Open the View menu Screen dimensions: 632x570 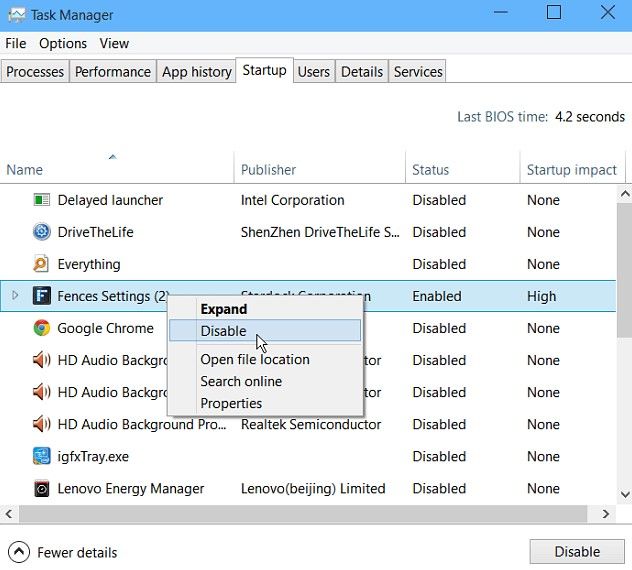point(114,43)
